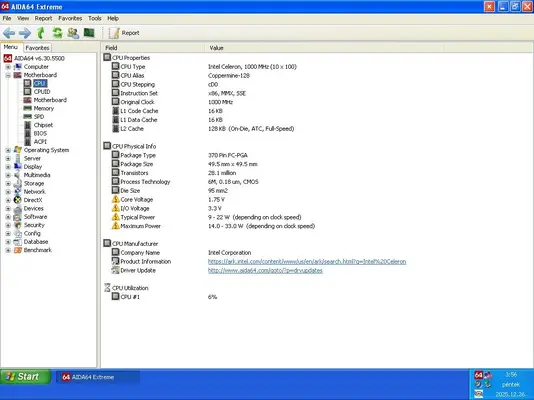Open the Favorites menu
Viewport: 534px width, 400px height.
70,18
